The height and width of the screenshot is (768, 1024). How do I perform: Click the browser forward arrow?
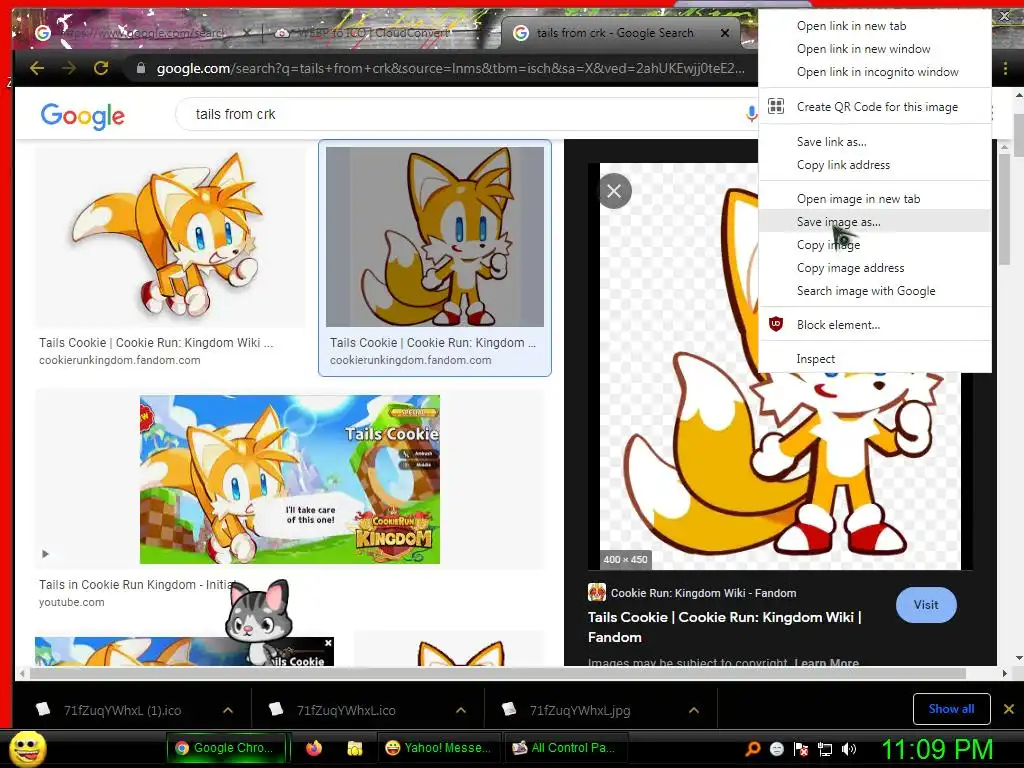69,68
